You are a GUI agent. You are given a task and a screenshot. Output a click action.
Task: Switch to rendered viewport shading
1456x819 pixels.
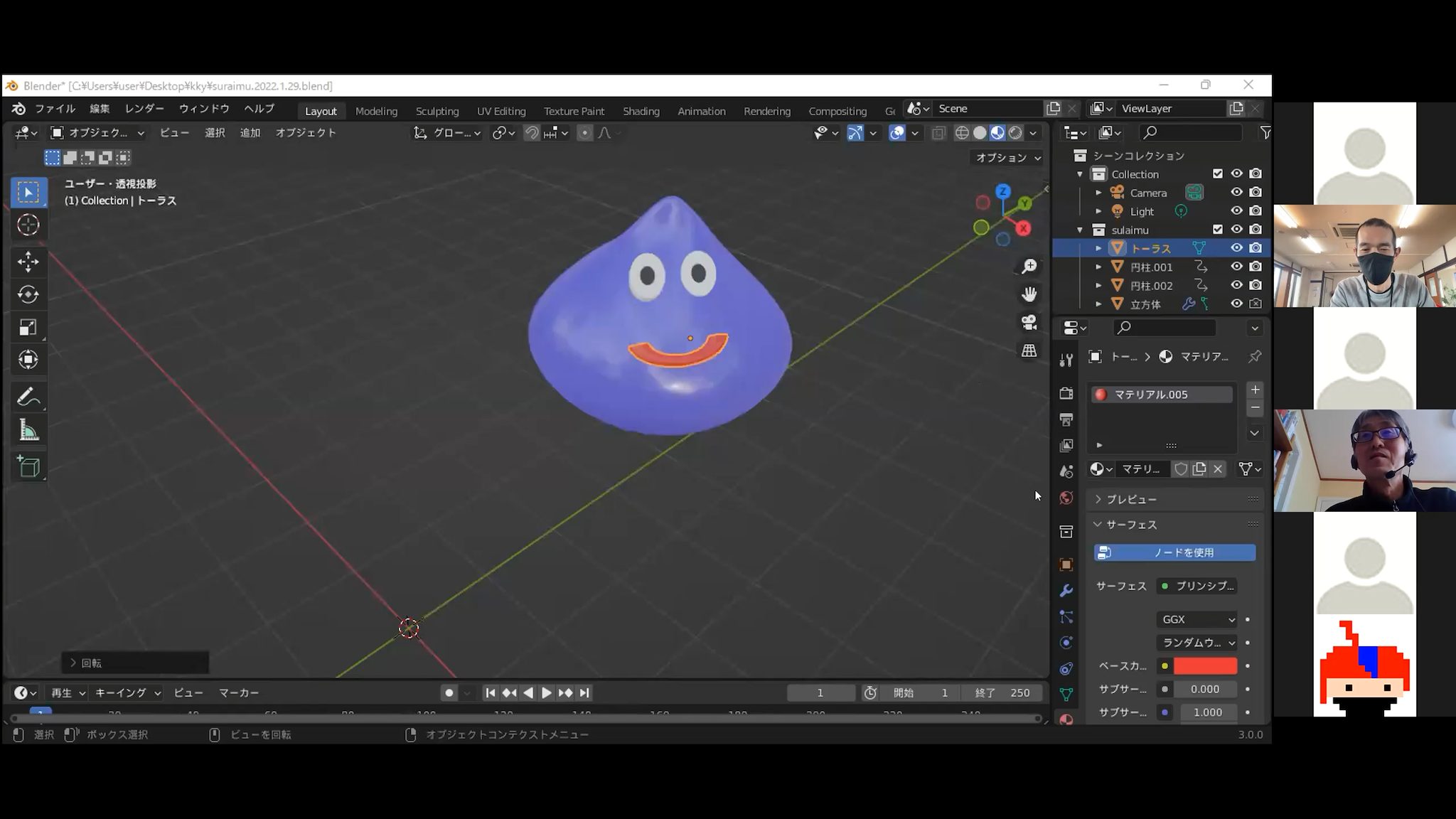[x=1015, y=133]
